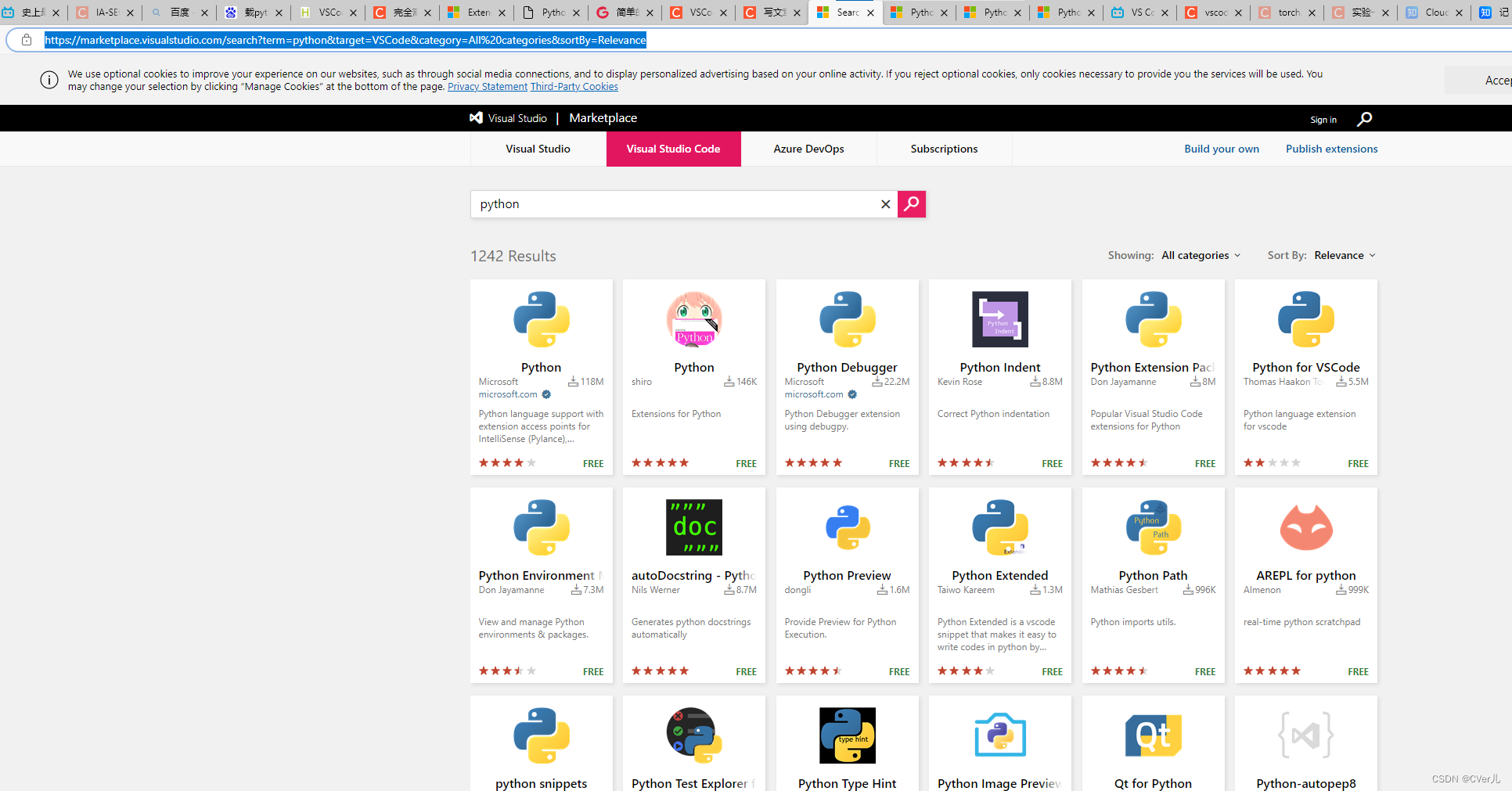
Task: Open the Python Test Explorer icon
Action: point(694,735)
